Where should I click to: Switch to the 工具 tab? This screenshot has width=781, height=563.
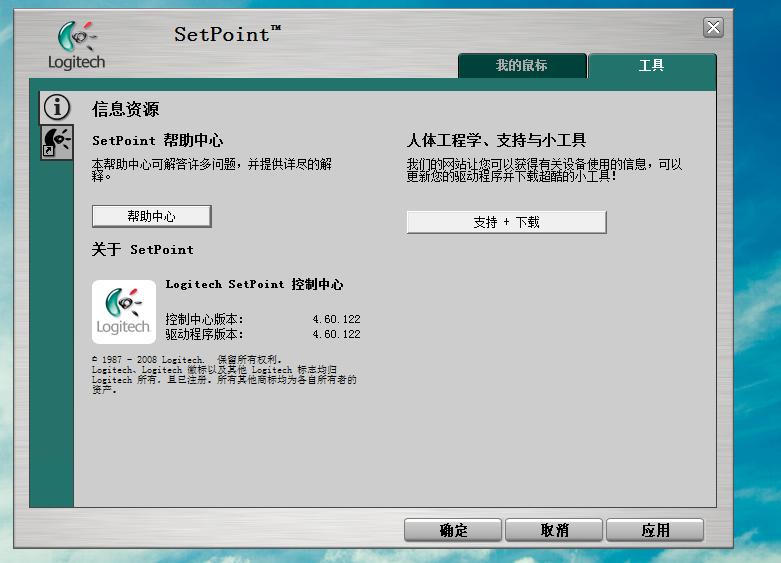tap(651, 65)
